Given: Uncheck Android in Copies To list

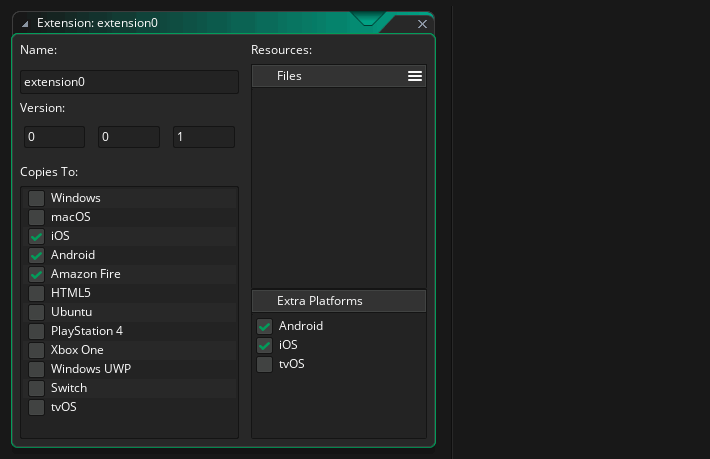Looking at the screenshot, I should (x=36, y=255).
